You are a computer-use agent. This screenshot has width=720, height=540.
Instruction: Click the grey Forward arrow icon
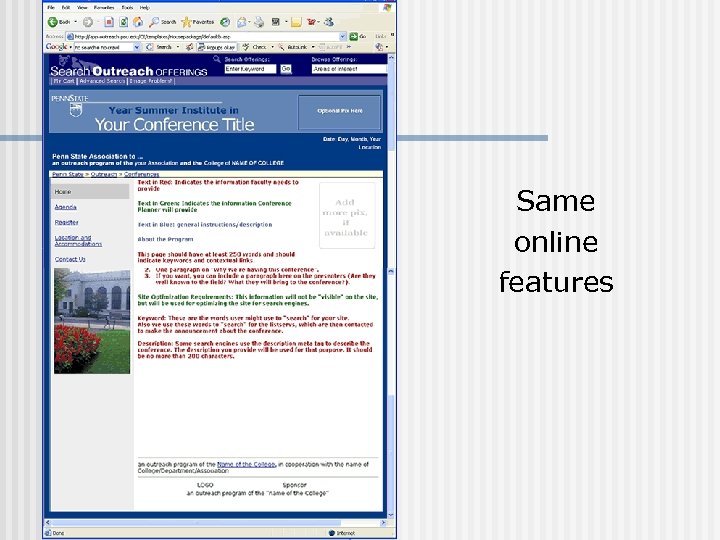pos(88,22)
